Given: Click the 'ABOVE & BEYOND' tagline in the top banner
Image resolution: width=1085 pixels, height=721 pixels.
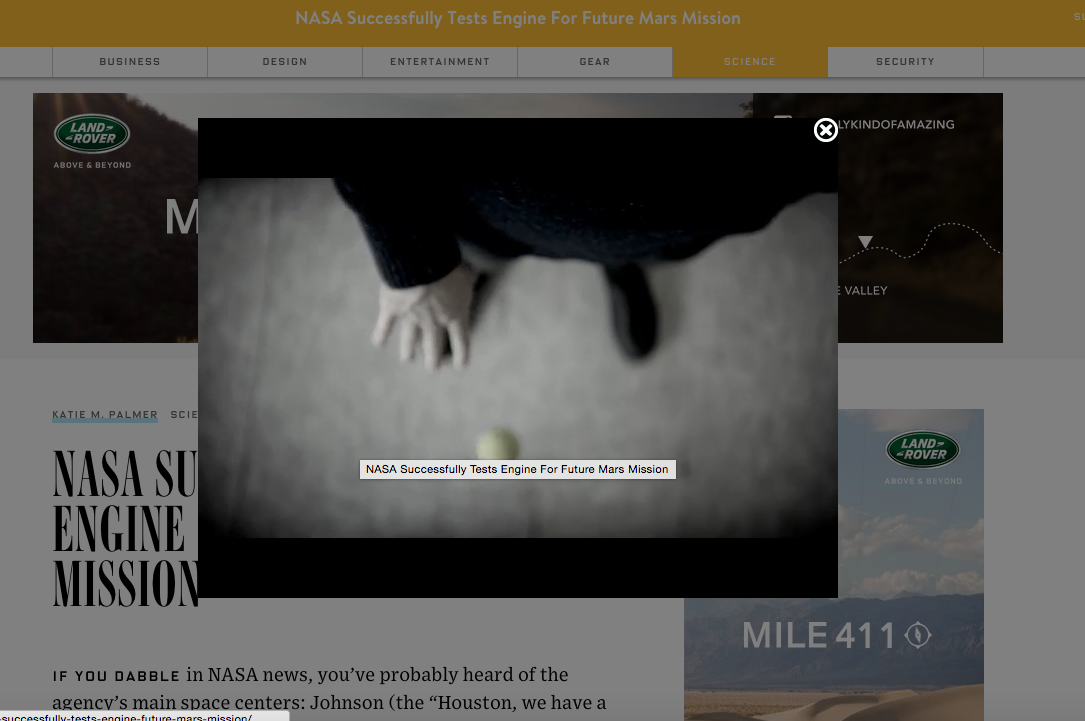Looking at the screenshot, I should coord(93,165).
